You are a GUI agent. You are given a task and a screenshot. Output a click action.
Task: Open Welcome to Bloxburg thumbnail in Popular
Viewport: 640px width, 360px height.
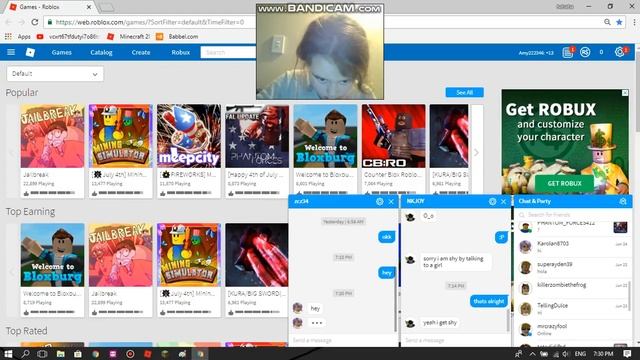click(x=325, y=136)
